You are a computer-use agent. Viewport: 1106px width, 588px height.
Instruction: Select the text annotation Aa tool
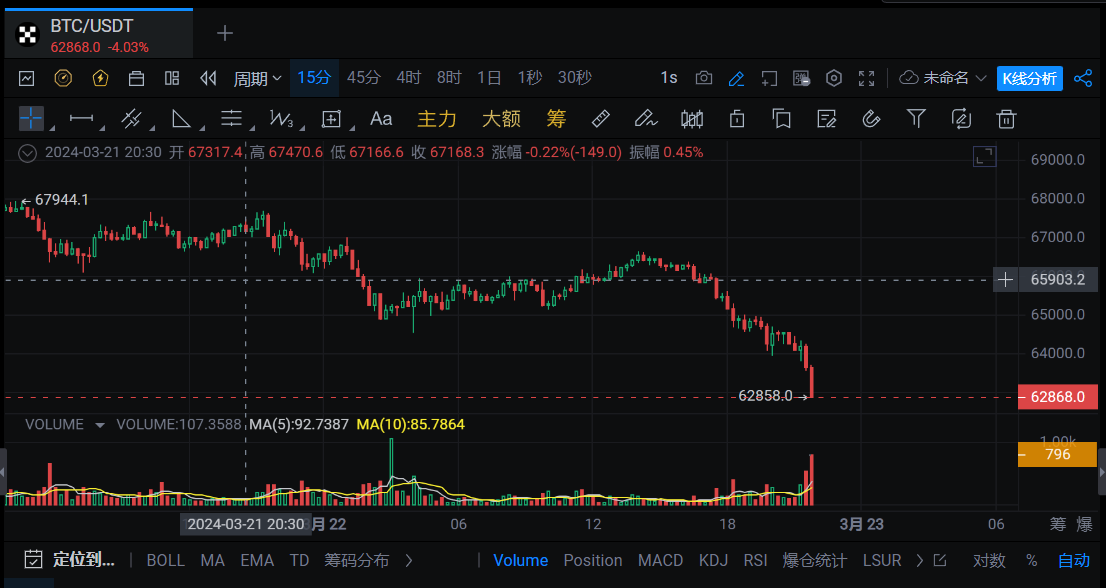[381, 119]
